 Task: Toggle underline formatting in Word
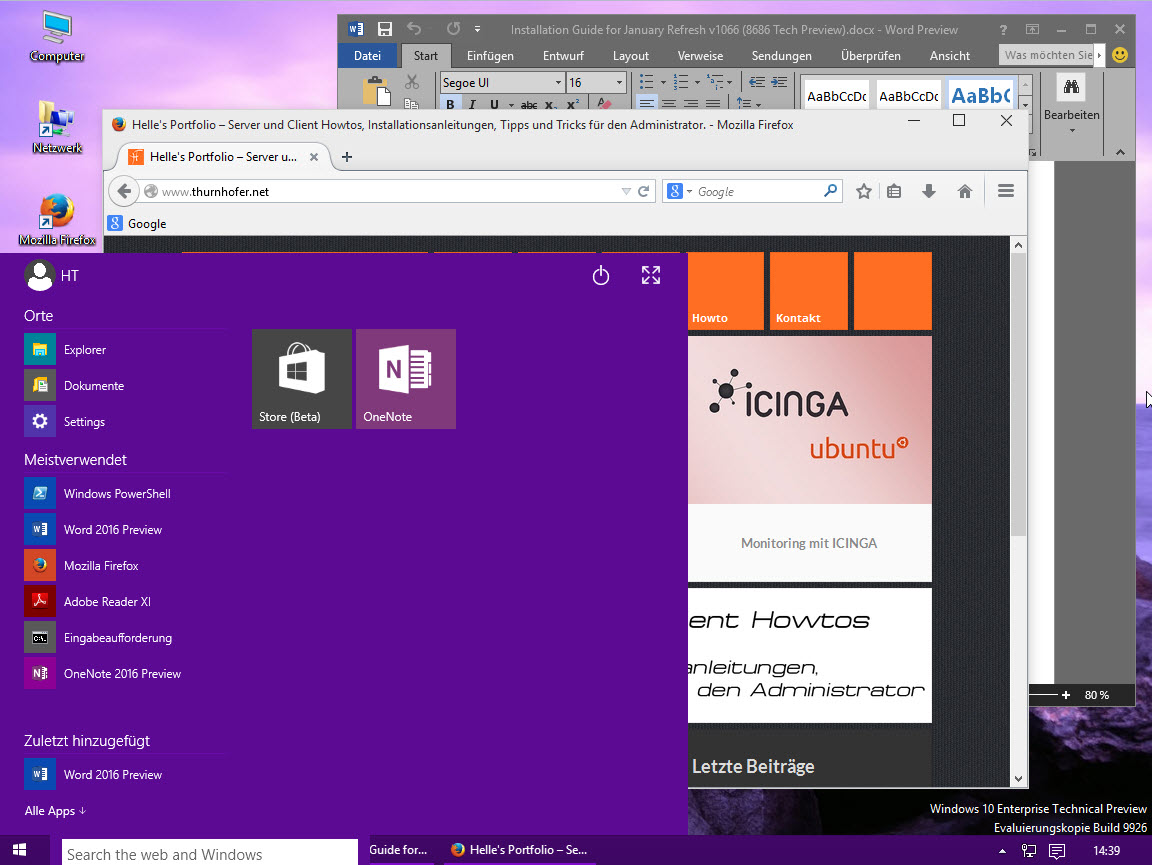(x=494, y=104)
